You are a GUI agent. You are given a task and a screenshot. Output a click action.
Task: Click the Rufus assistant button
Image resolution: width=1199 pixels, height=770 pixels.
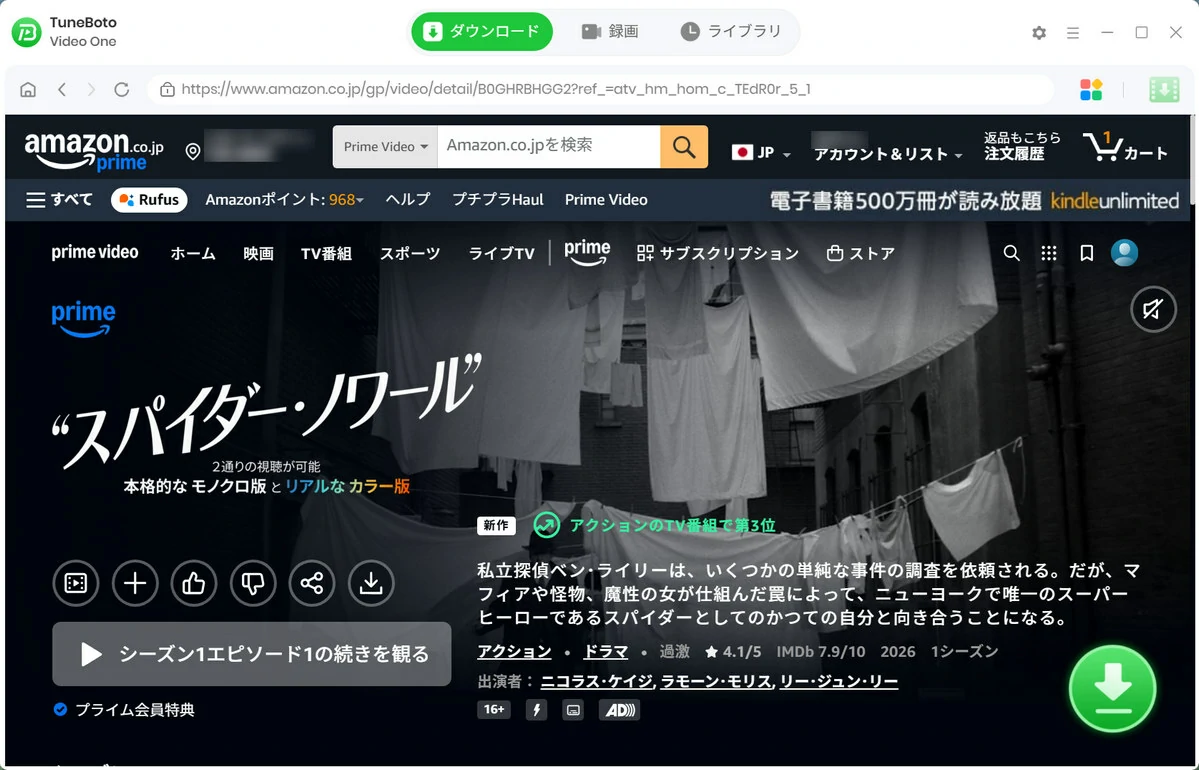[149, 200]
